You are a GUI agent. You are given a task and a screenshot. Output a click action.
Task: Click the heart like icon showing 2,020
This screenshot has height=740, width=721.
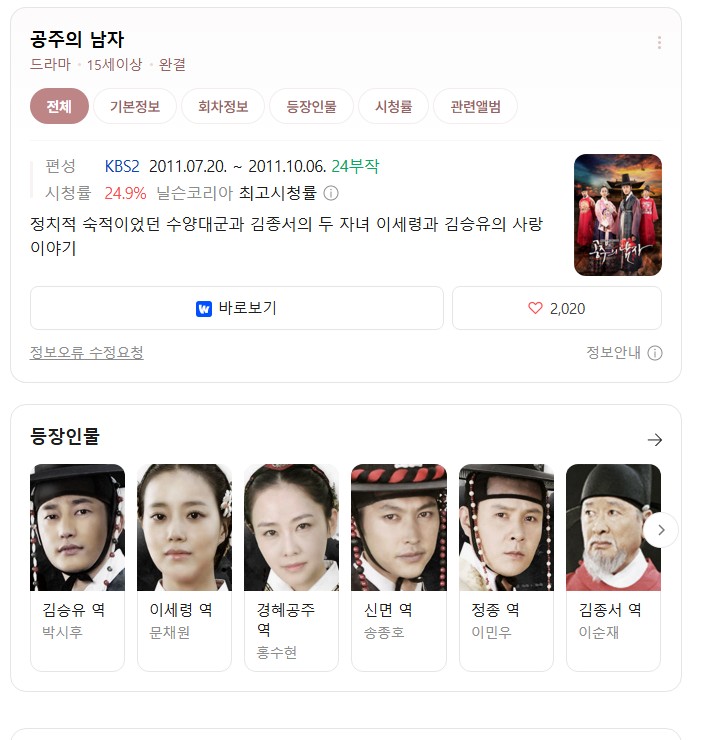pyautogui.click(x=535, y=308)
